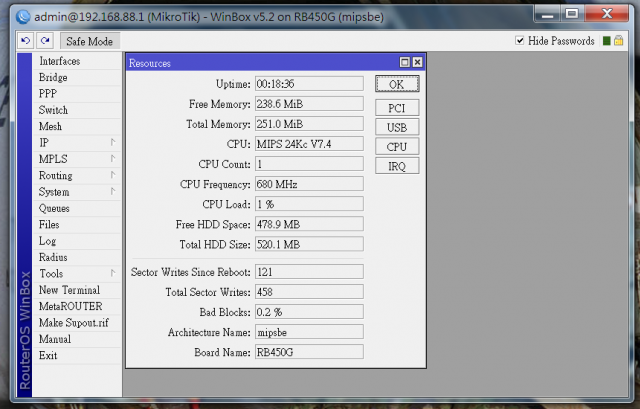Image resolution: width=640 pixels, height=409 pixels.
Task: Toggle Safe Mode
Action: (90, 41)
